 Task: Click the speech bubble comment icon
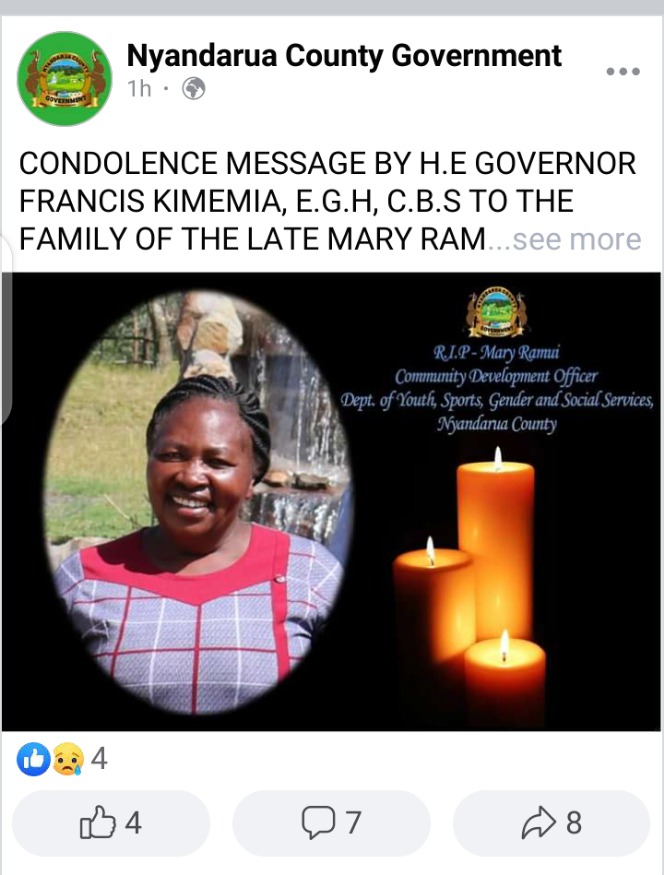click(318, 822)
